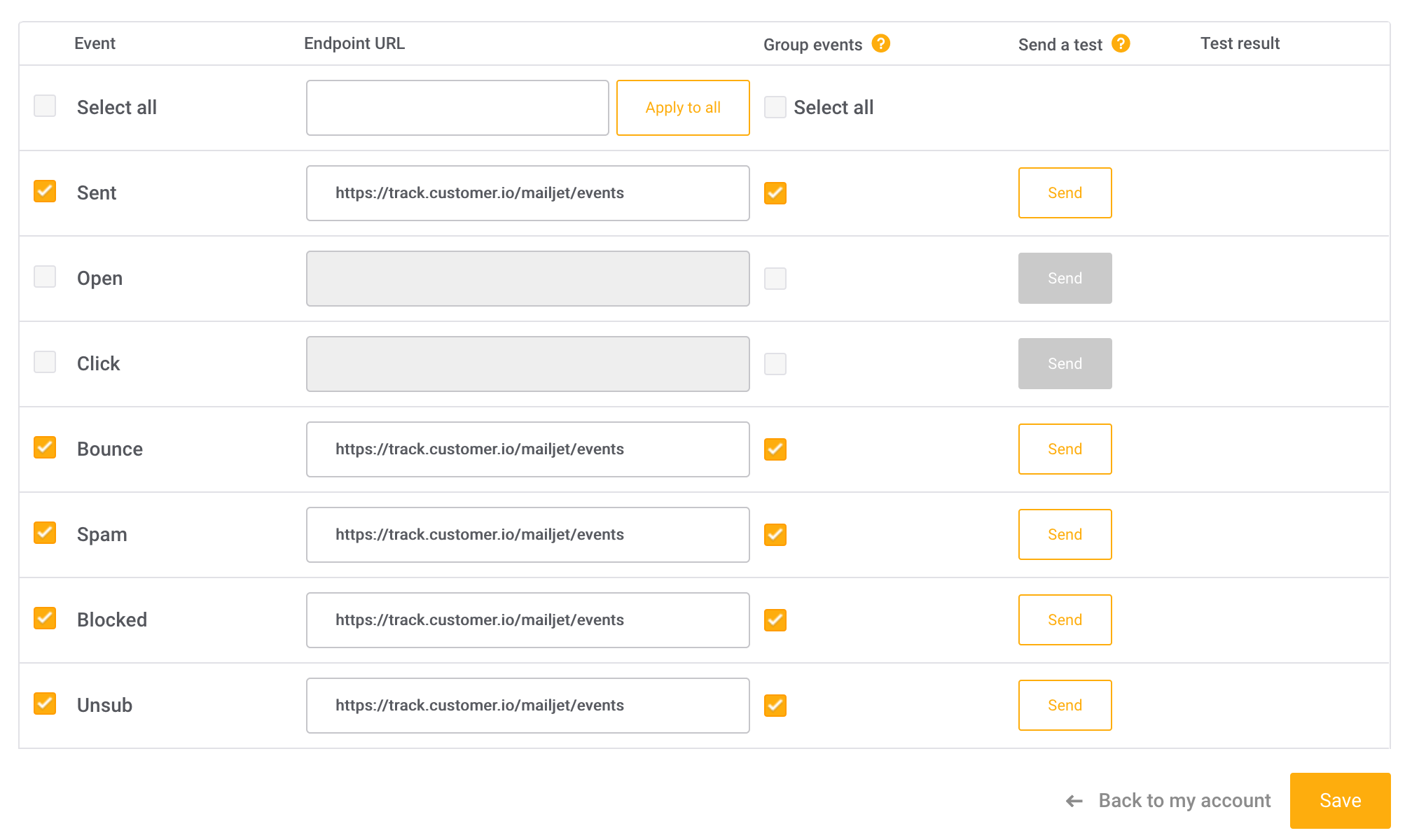
Task: Edit the Bounce endpoint URL field
Action: (528, 449)
